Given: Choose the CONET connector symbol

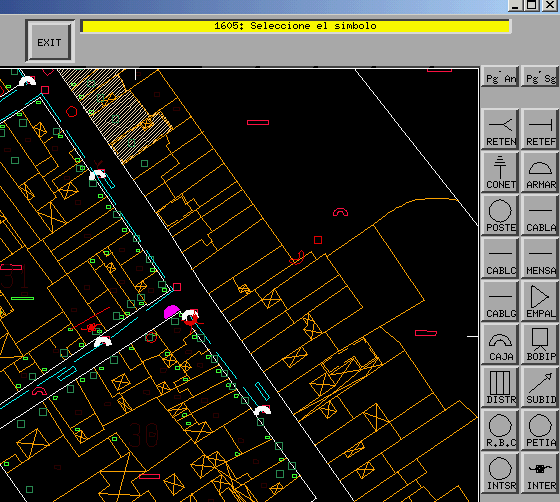Looking at the screenshot, I should click(500, 172).
